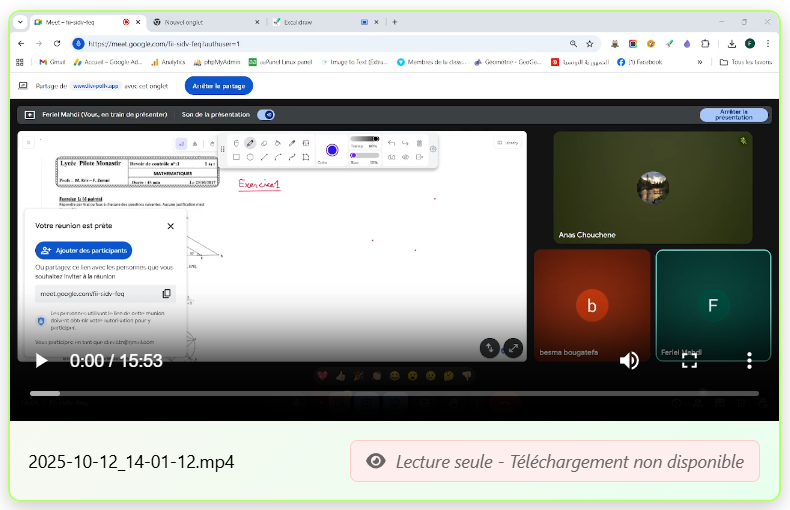This screenshot has width=790, height=510.
Task: Click the video progress bar
Action: point(394,393)
